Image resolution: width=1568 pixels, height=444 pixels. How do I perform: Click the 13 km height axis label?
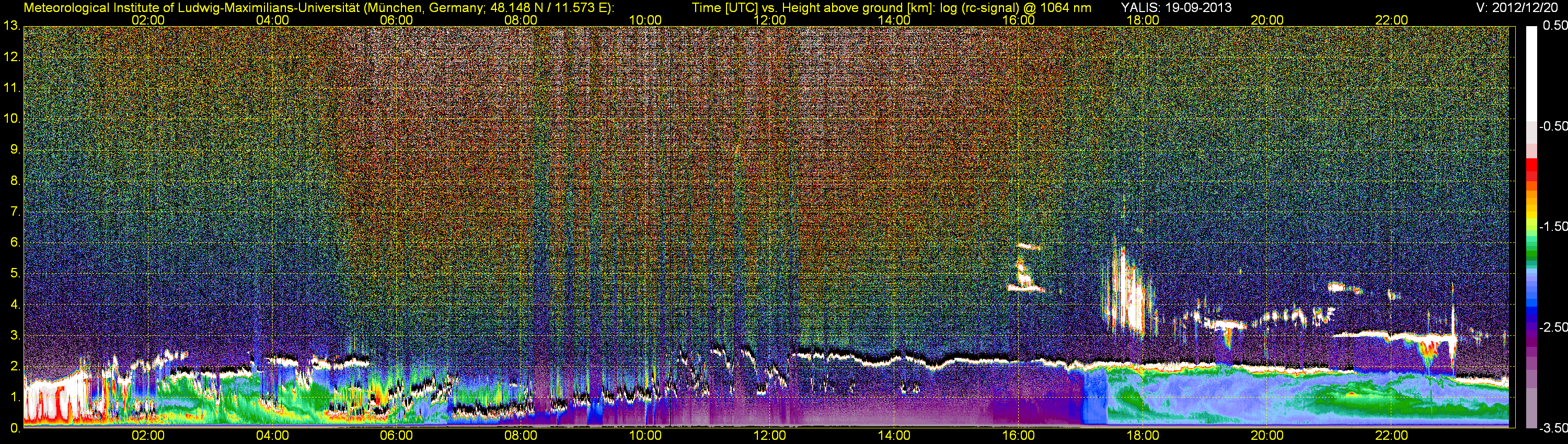click(11, 26)
